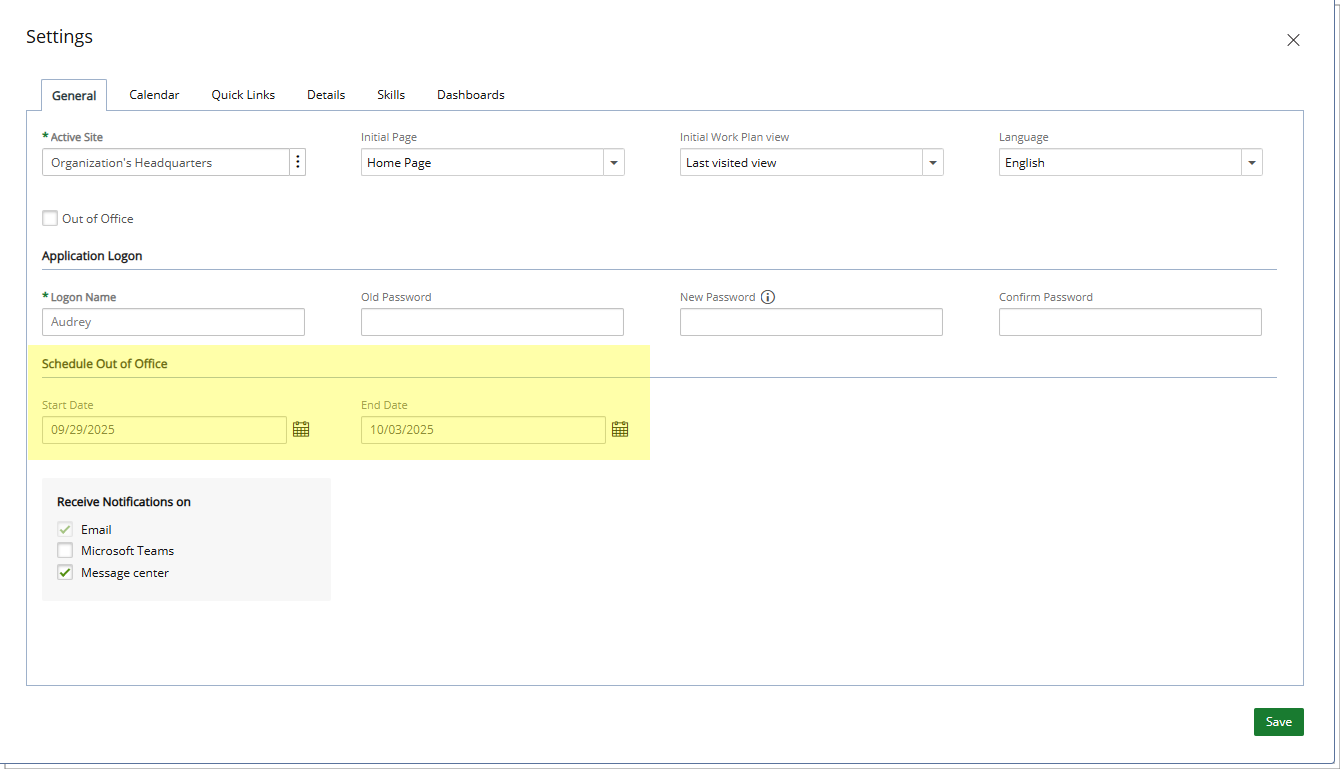The image size is (1340, 769).
Task: Expand the Initial Work Plan view dropdown
Action: (x=932, y=161)
